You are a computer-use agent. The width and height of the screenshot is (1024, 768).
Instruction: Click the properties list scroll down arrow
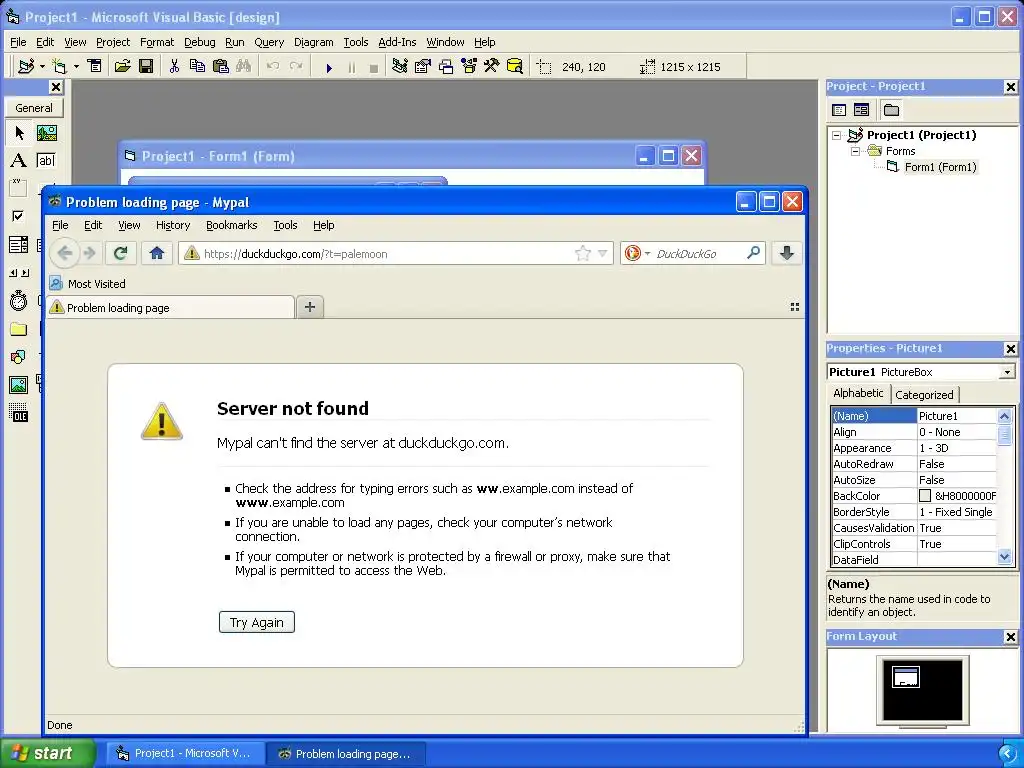[x=1004, y=557]
